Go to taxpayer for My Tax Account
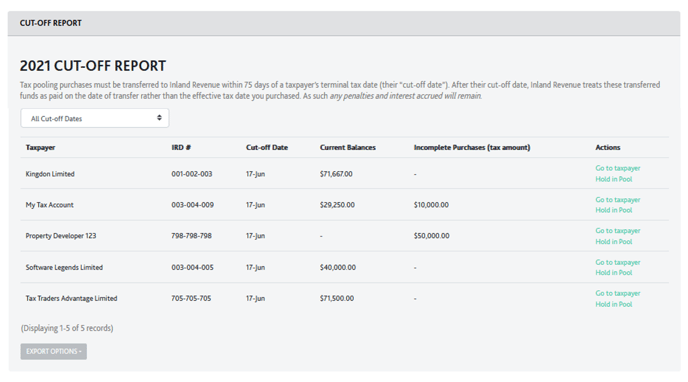 tap(617, 200)
